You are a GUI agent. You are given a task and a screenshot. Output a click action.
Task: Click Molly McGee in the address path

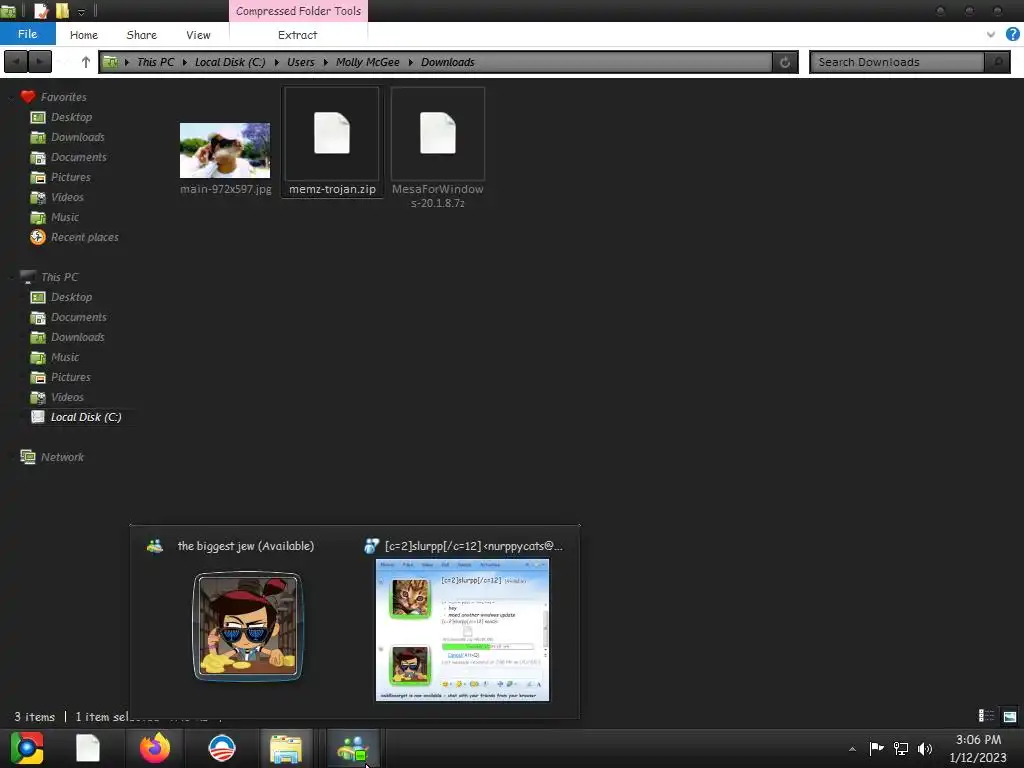coord(367,62)
